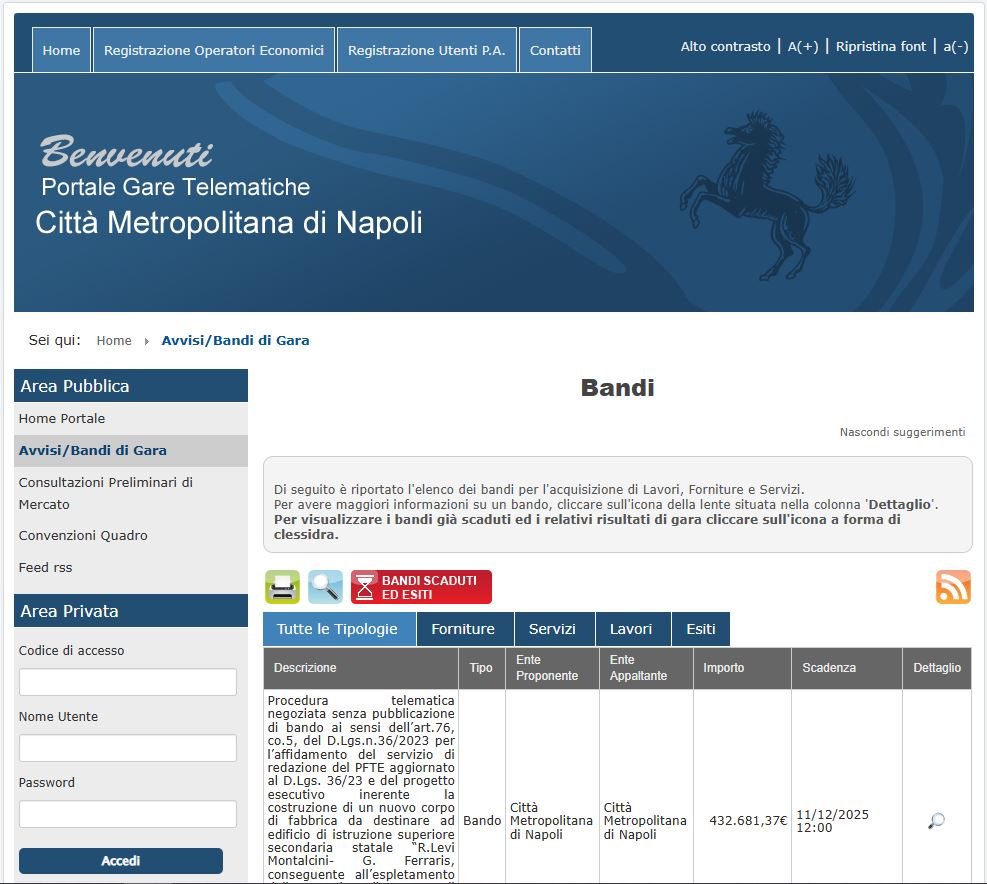This screenshot has height=884, width=987.
Task: Go to Contatti in top navigation
Action: click(555, 50)
